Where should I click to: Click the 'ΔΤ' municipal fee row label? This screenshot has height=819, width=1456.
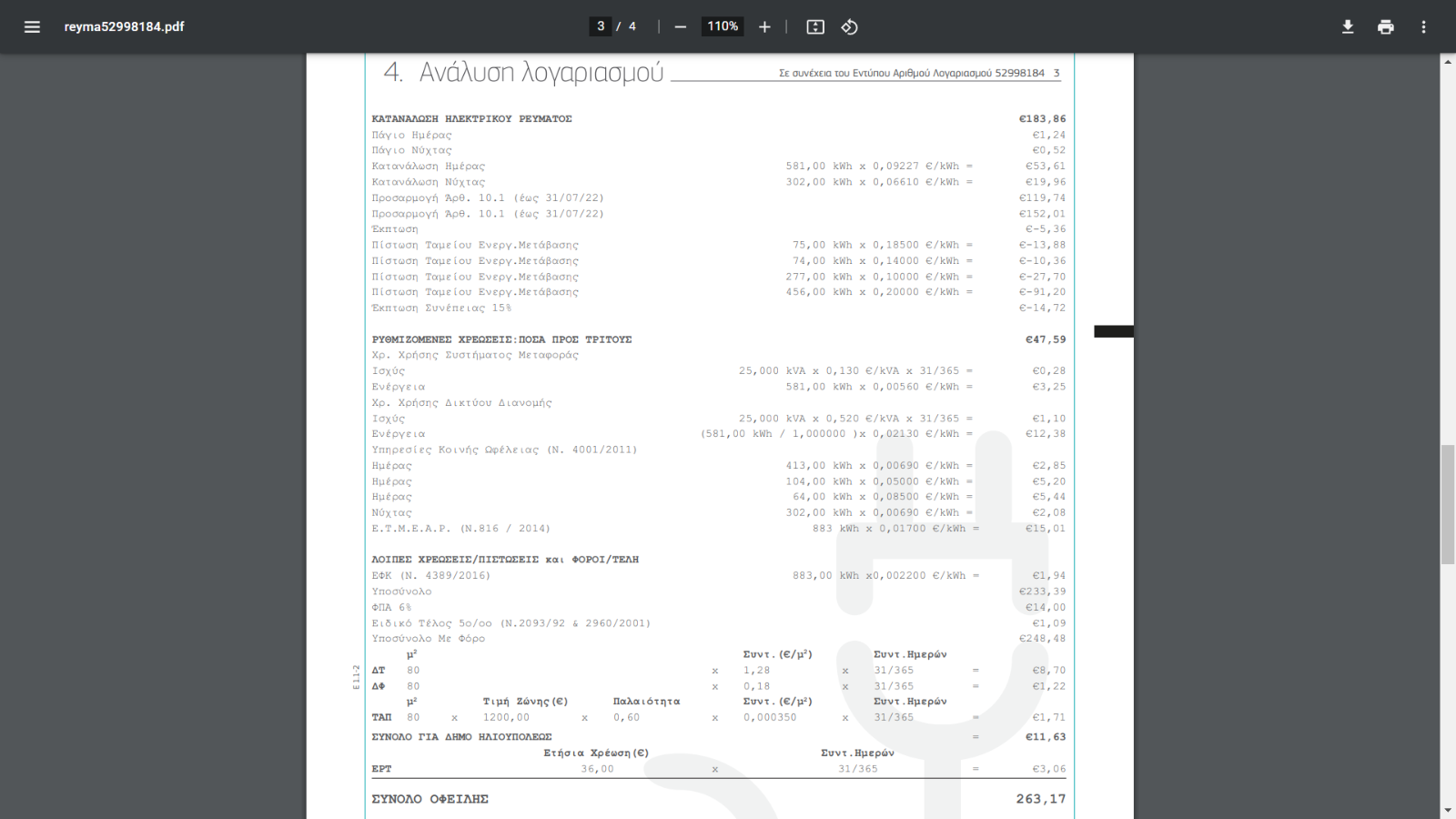[379, 670]
